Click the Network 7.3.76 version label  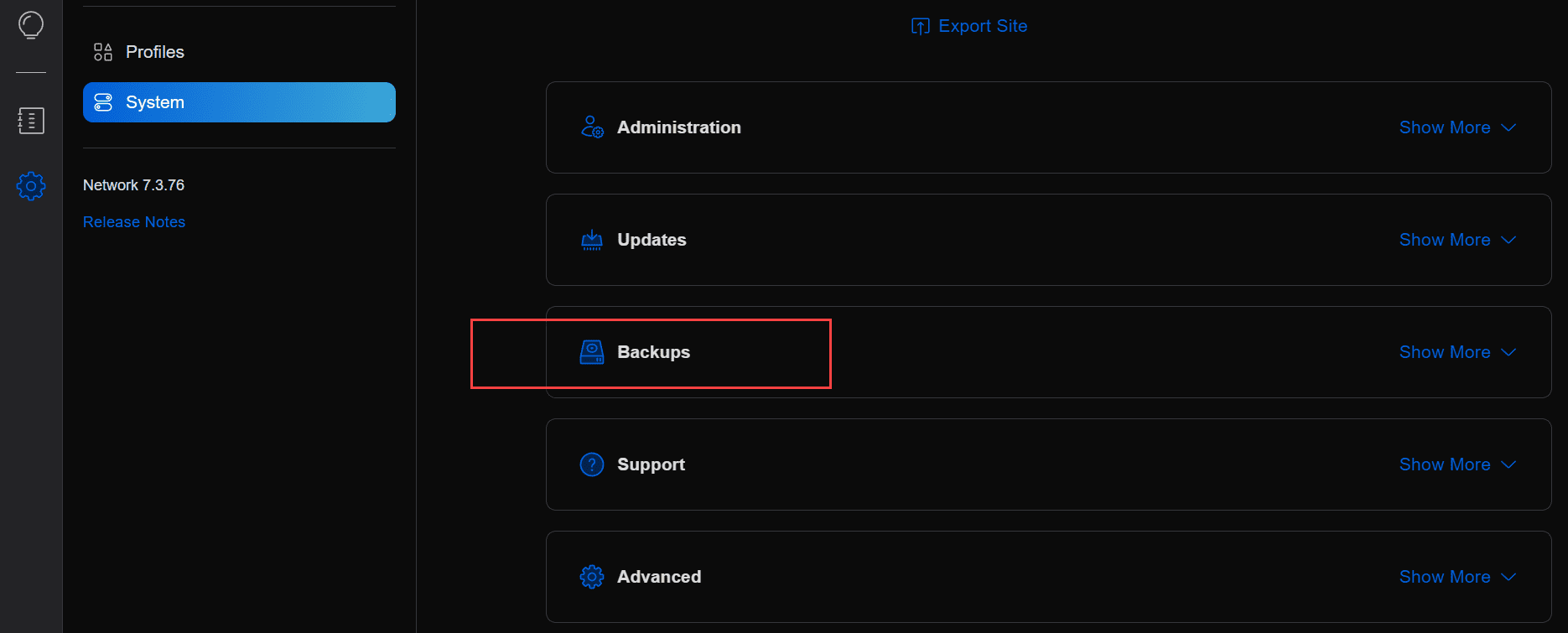(133, 185)
